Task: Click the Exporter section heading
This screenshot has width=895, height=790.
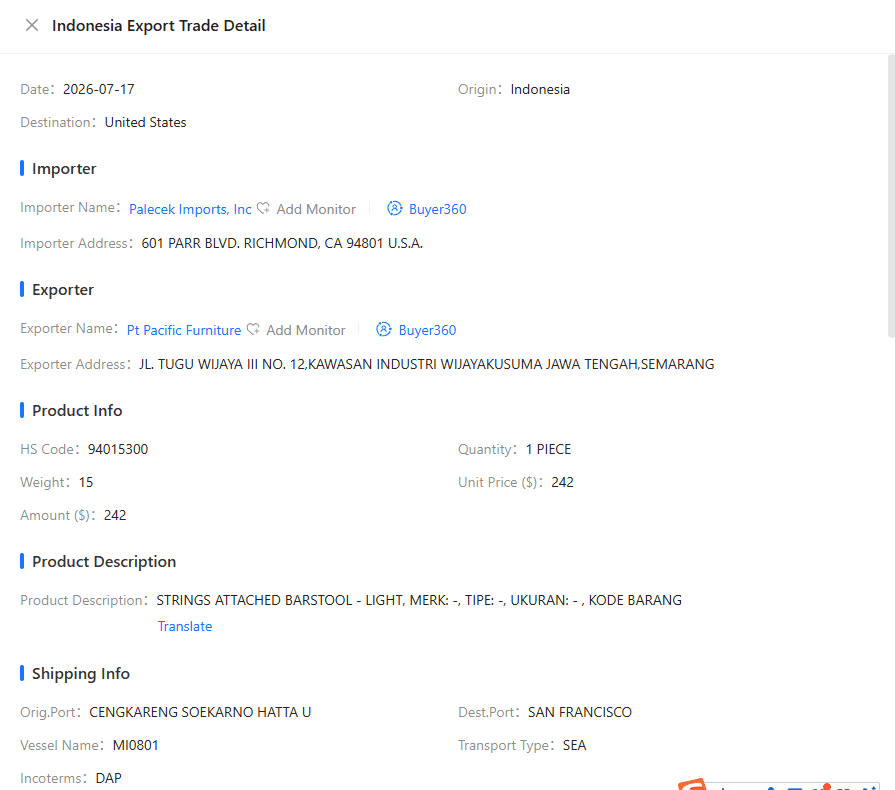Action: point(63,289)
